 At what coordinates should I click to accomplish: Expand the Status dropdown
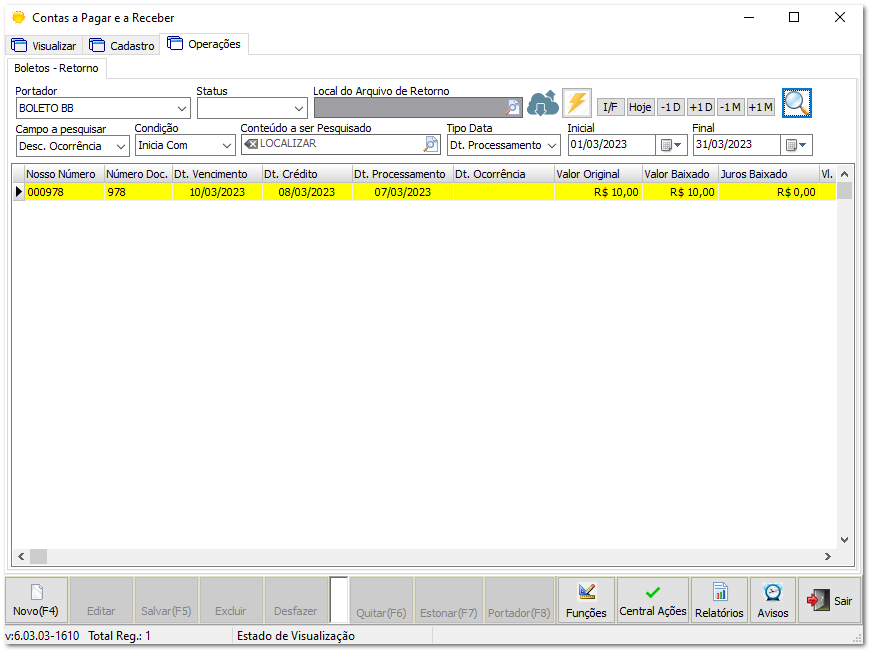coord(299,108)
